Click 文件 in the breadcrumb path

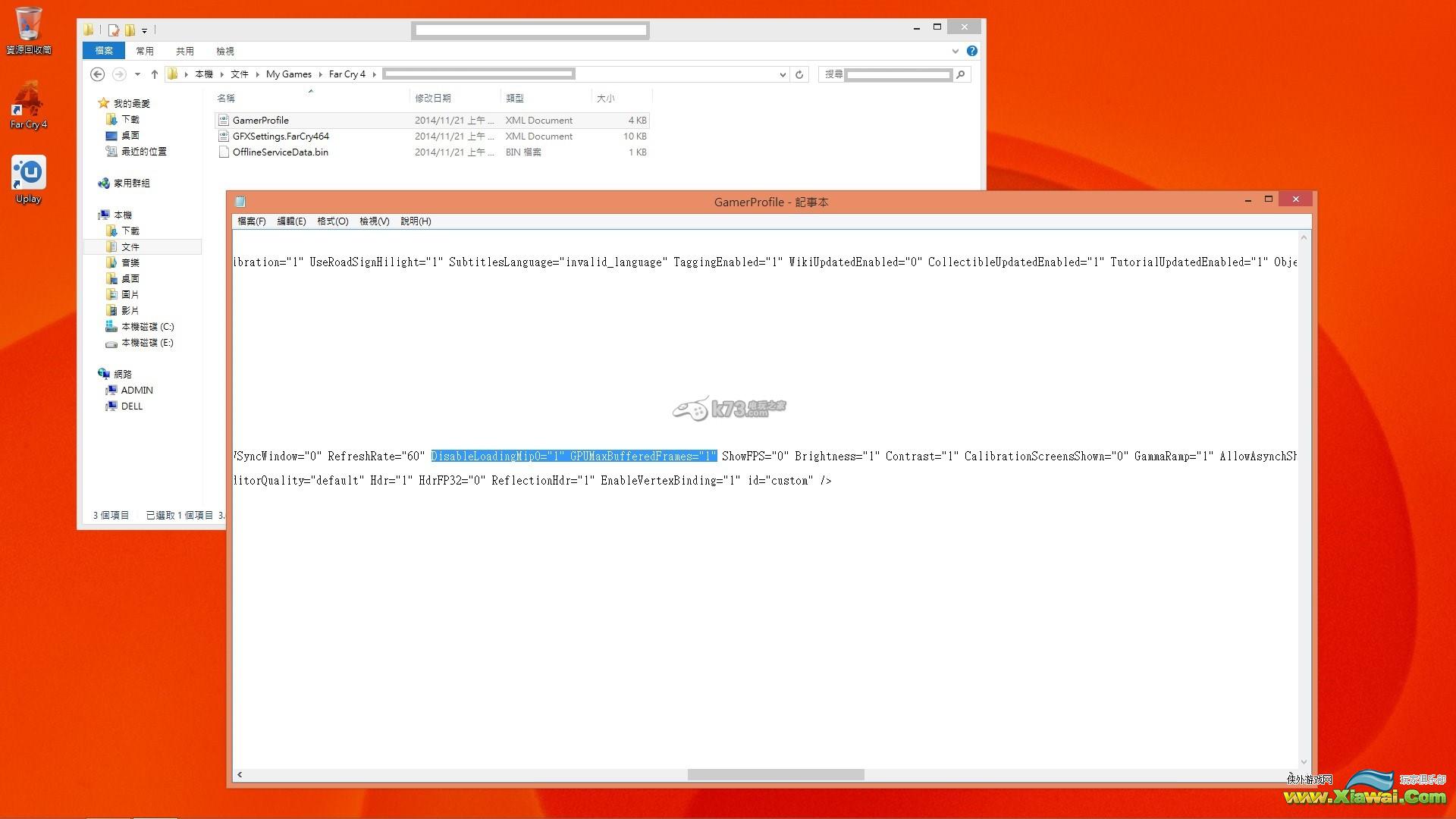(240, 74)
